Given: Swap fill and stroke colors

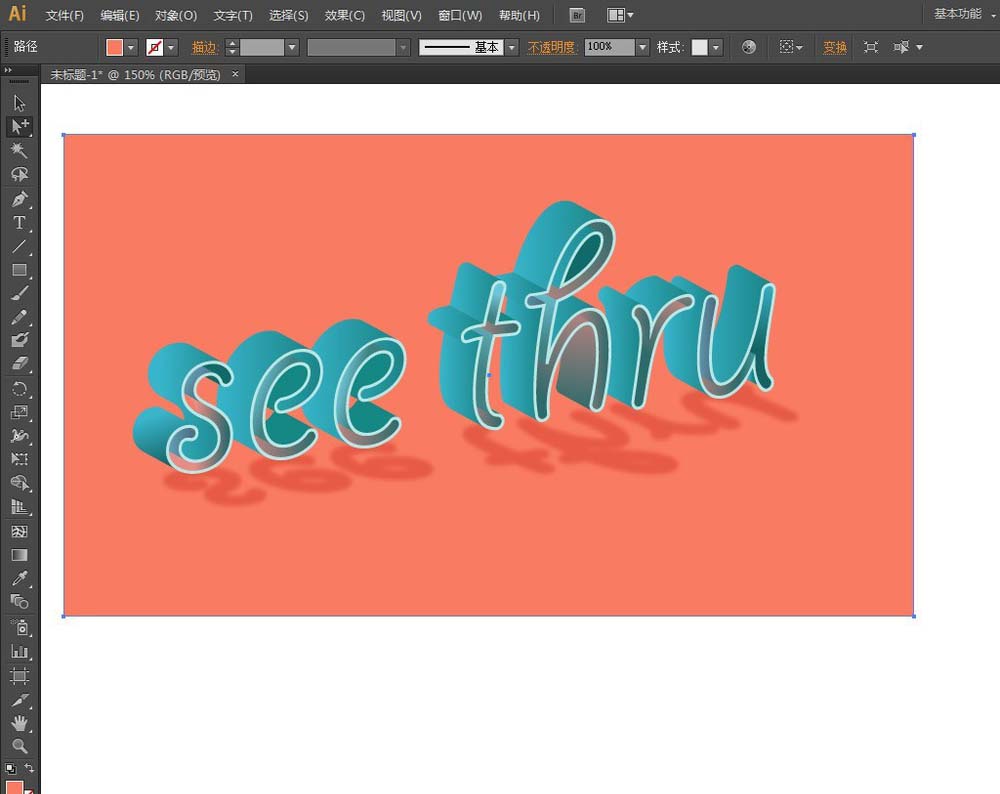Looking at the screenshot, I should tap(29, 768).
